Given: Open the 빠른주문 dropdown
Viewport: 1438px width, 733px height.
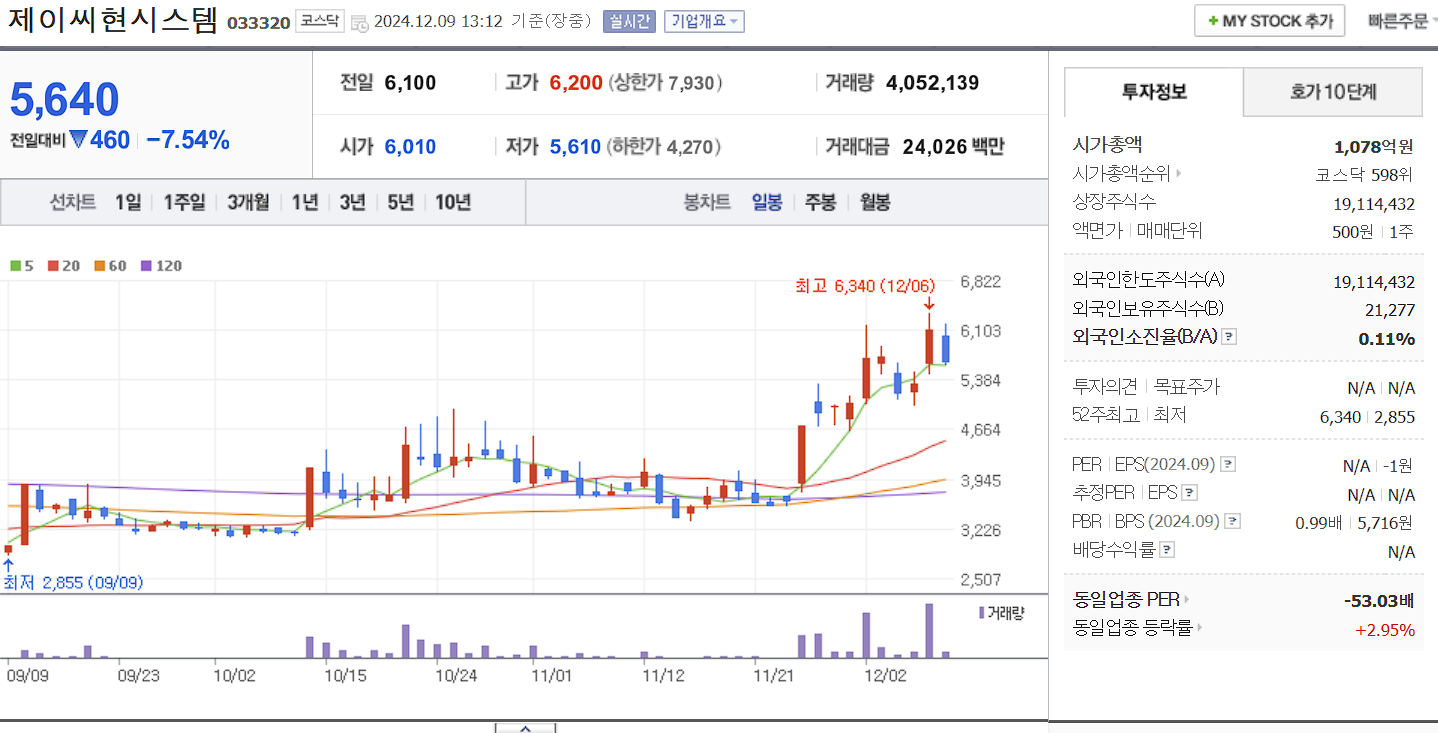Looking at the screenshot, I should click(x=1399, y=19).
